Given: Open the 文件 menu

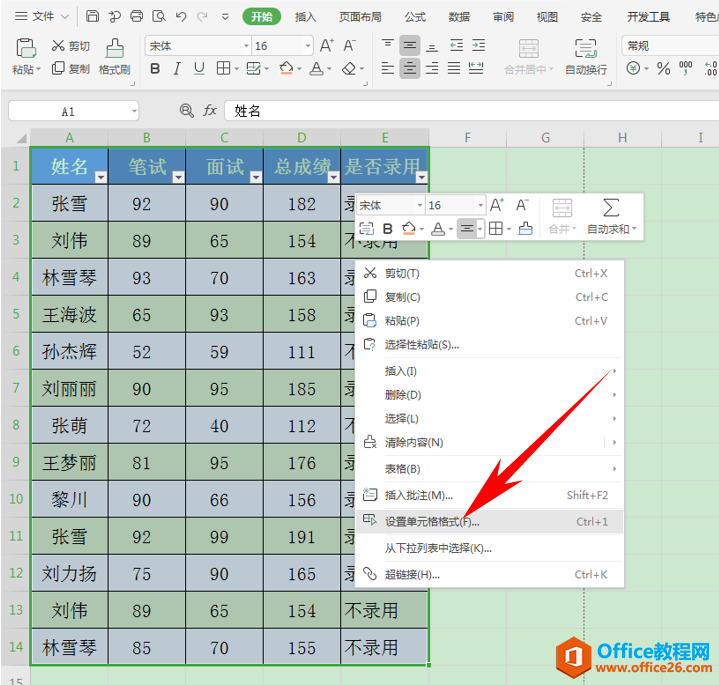Looking at the screenshot, I should click(x=42, y=17).
